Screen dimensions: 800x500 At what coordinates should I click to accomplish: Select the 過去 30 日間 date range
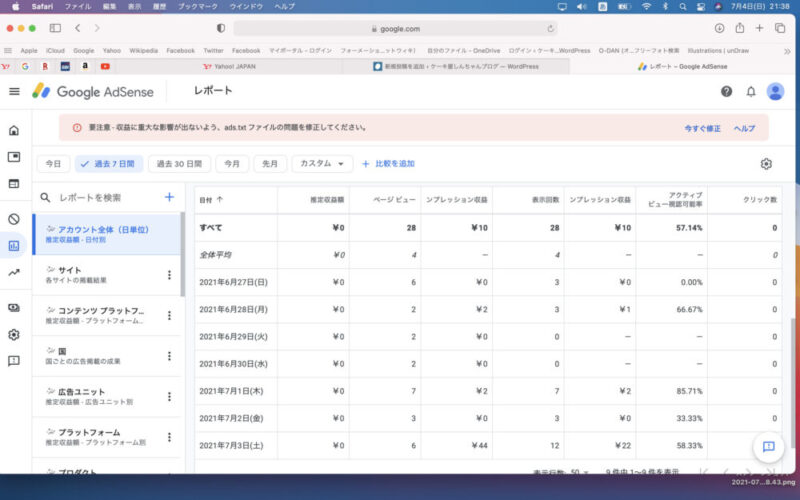click(x=179, y=164)
